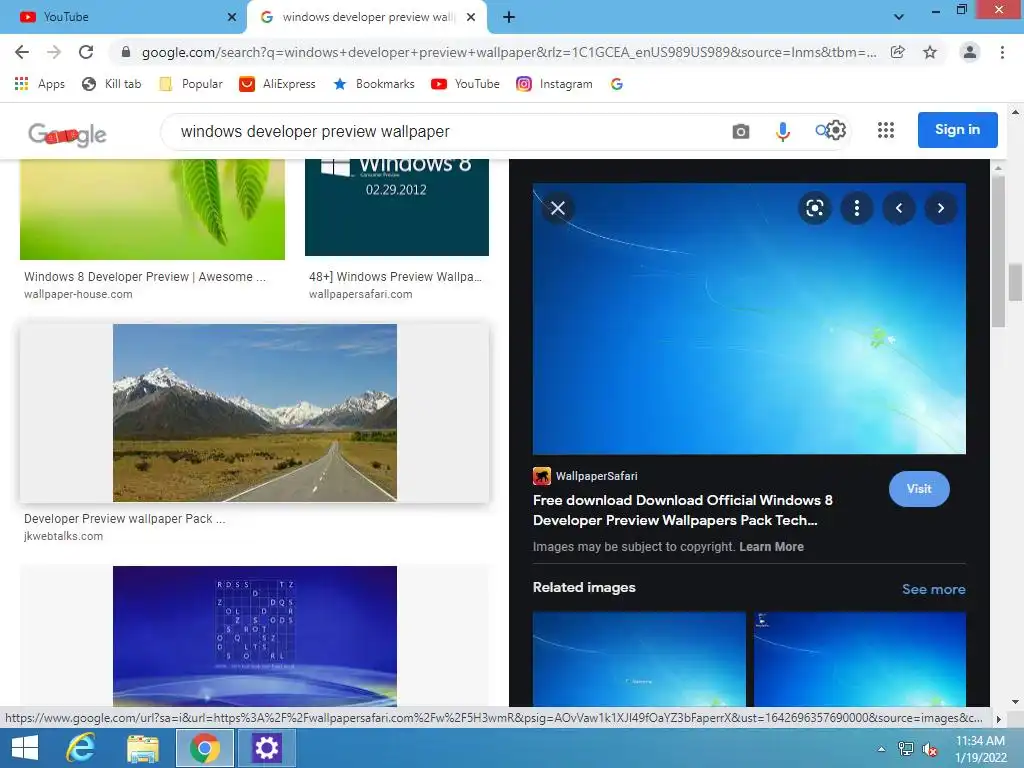Screen dimensions: 1024x768
Task: Open the YouTube bookmark in bookmarks bar
Action: coord(465,84)
